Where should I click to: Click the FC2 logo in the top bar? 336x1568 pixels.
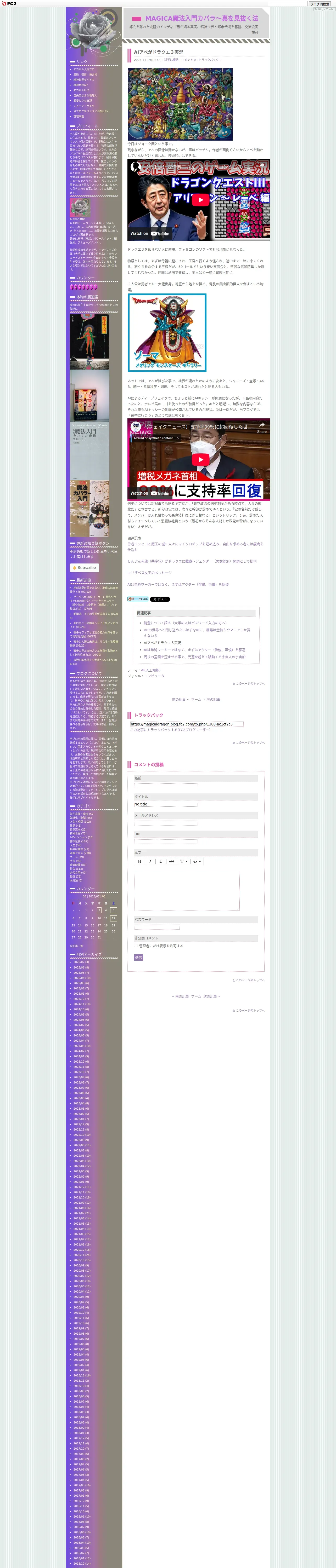(9, 4)
